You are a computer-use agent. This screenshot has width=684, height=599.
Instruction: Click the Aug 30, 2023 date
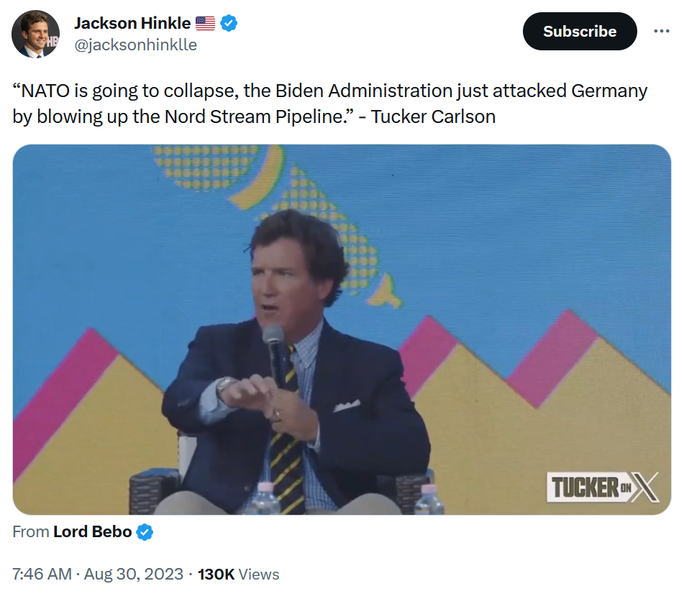(x=133, y=574)
